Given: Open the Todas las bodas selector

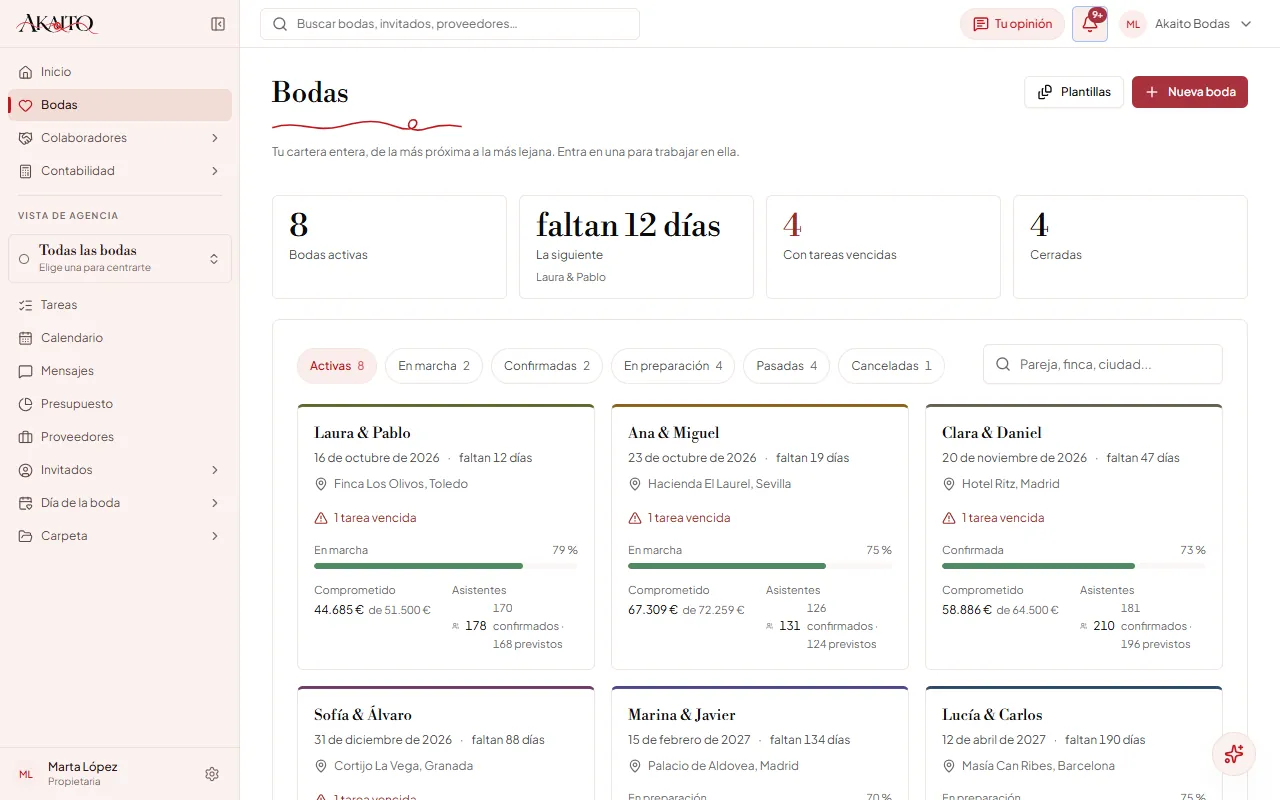Looking at the screenshot, I should 120,259.
